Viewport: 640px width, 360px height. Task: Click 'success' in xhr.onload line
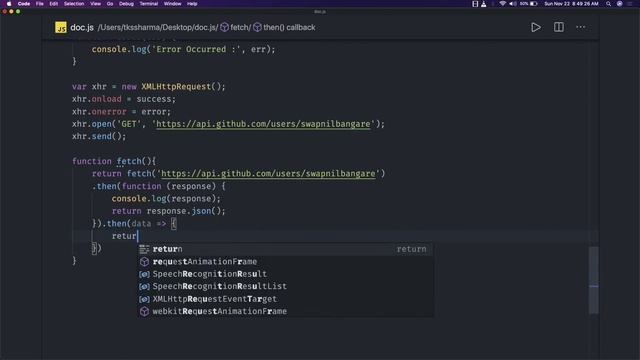tap(153, 99)
